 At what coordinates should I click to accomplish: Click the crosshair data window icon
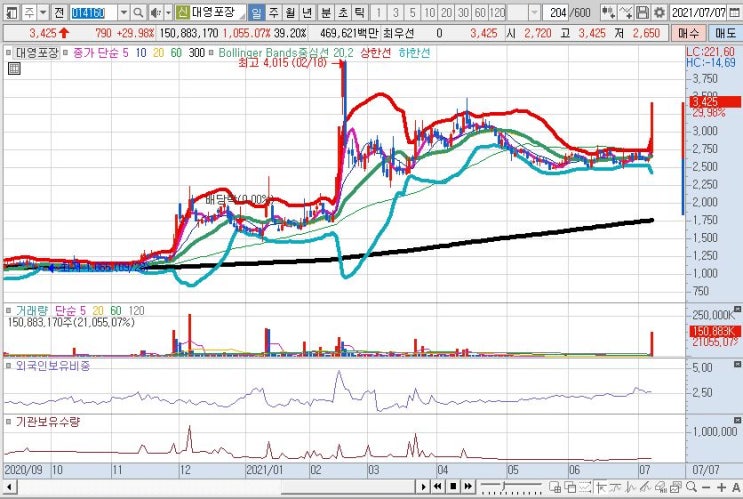(555, 487)
